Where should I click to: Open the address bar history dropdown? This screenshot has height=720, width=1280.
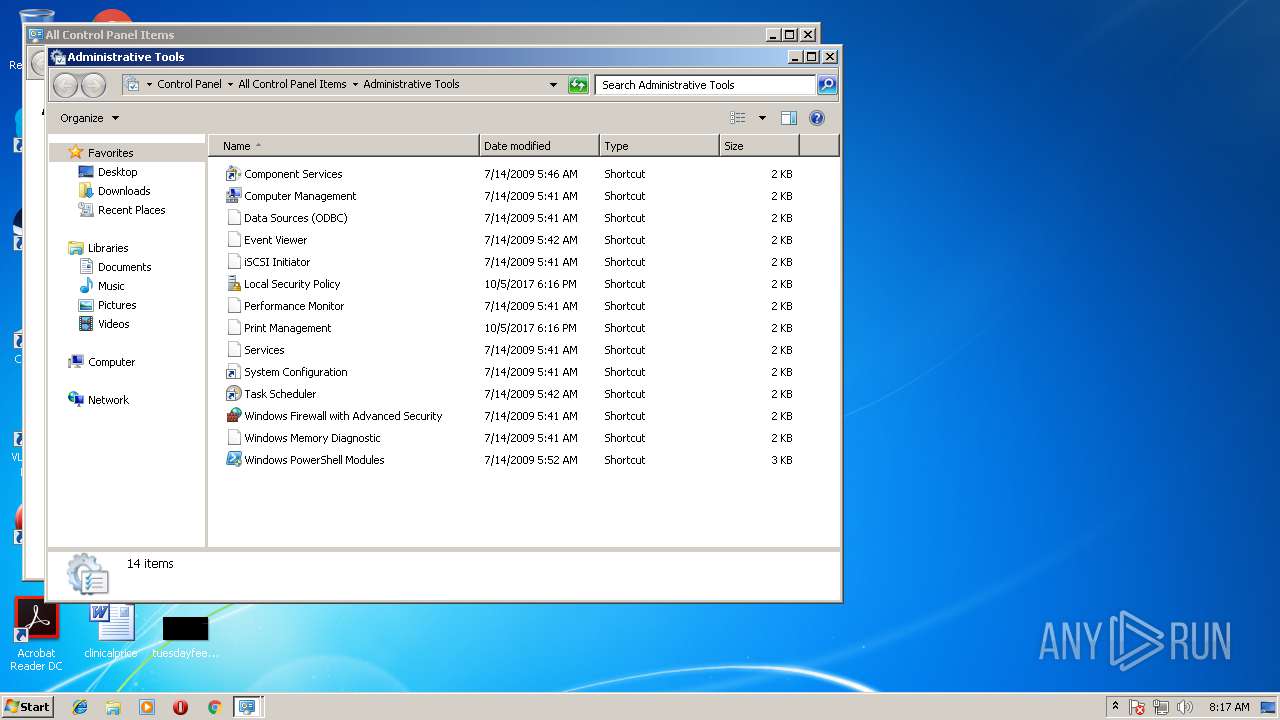point(553,85)
